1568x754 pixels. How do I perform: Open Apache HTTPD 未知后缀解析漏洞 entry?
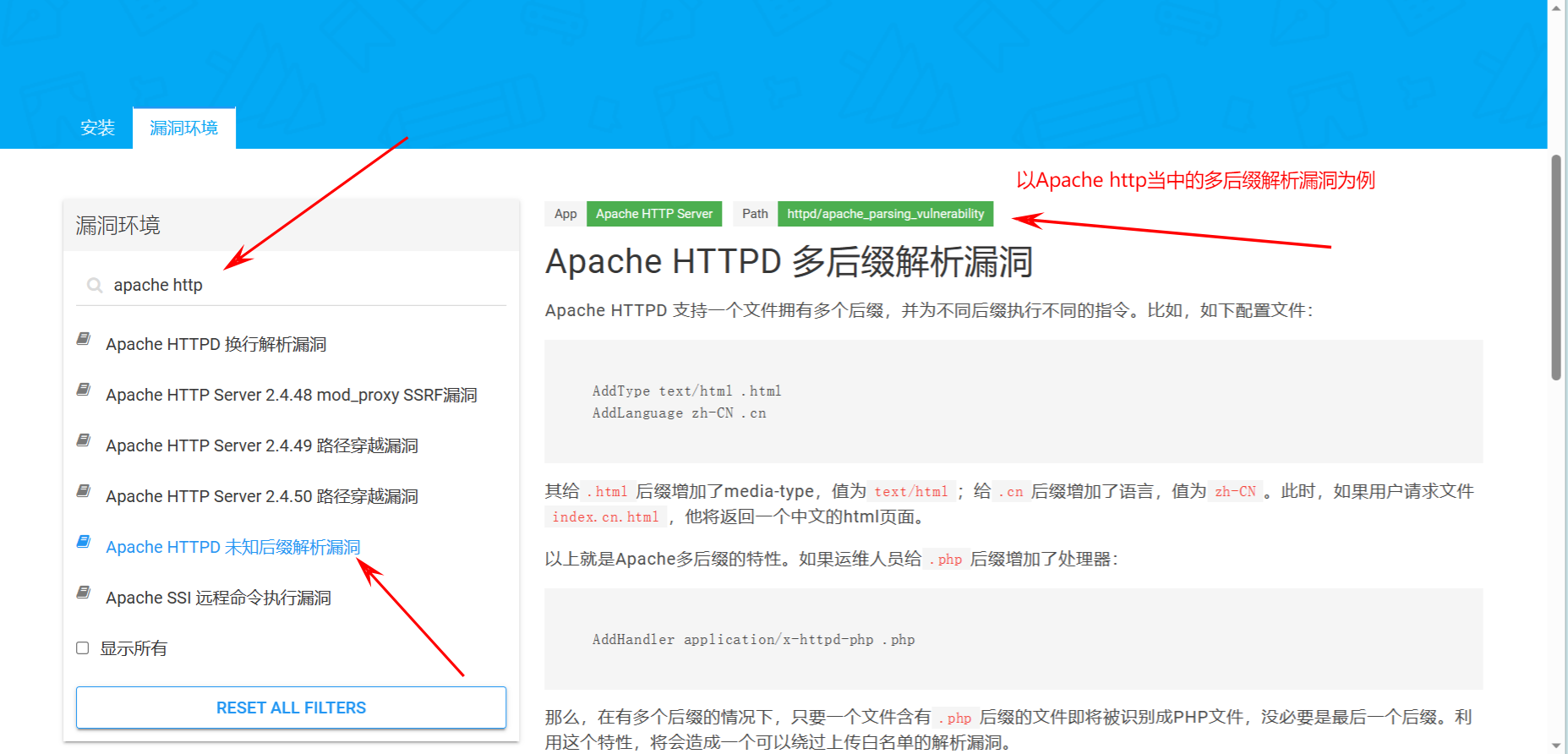(x=233, y=547)
